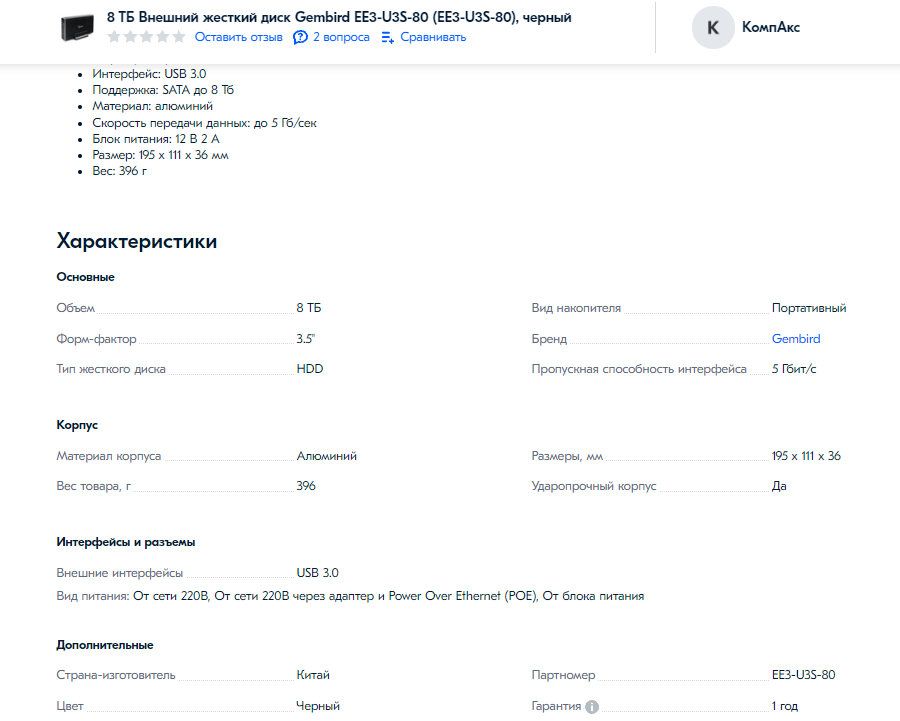
Task: Click the value «396» for Вес товара
Action: [306, 486]
